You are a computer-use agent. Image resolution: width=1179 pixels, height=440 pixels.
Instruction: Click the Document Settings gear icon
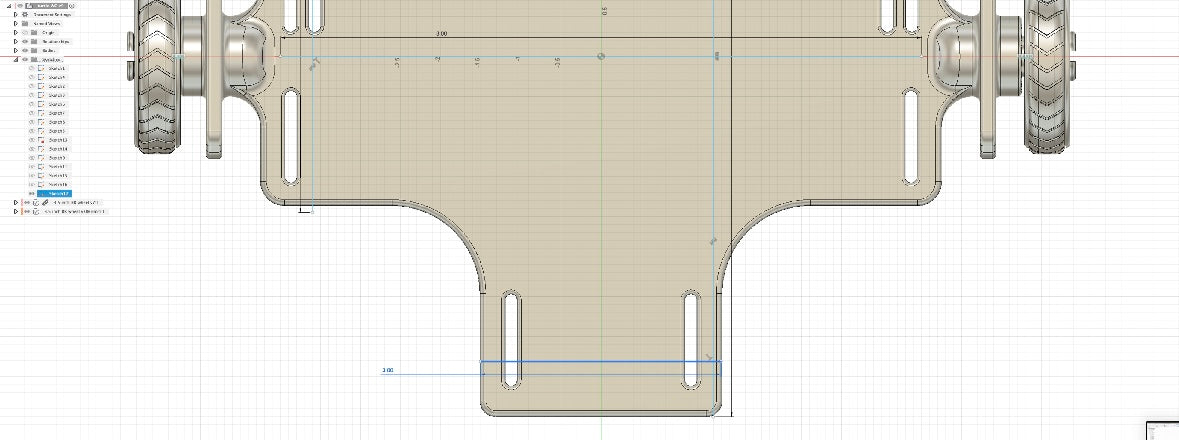(25, 14)
